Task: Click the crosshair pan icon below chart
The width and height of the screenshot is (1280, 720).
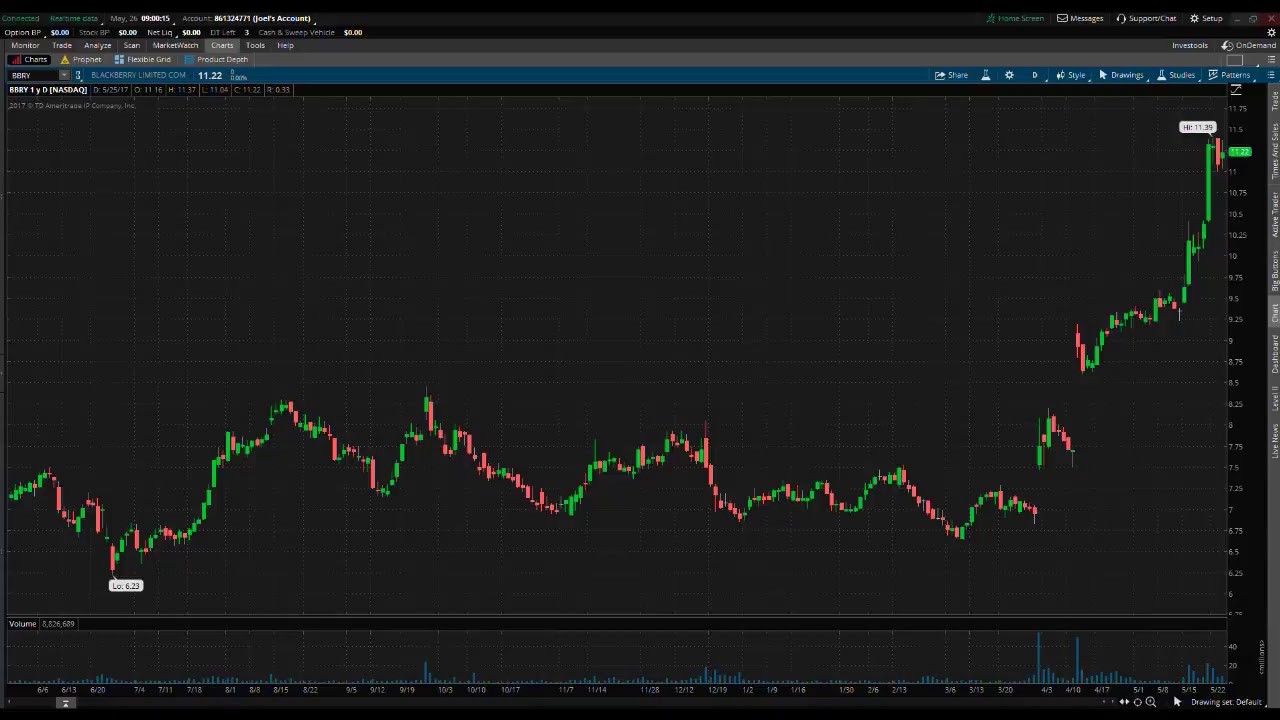Action: coord(1137,702)
